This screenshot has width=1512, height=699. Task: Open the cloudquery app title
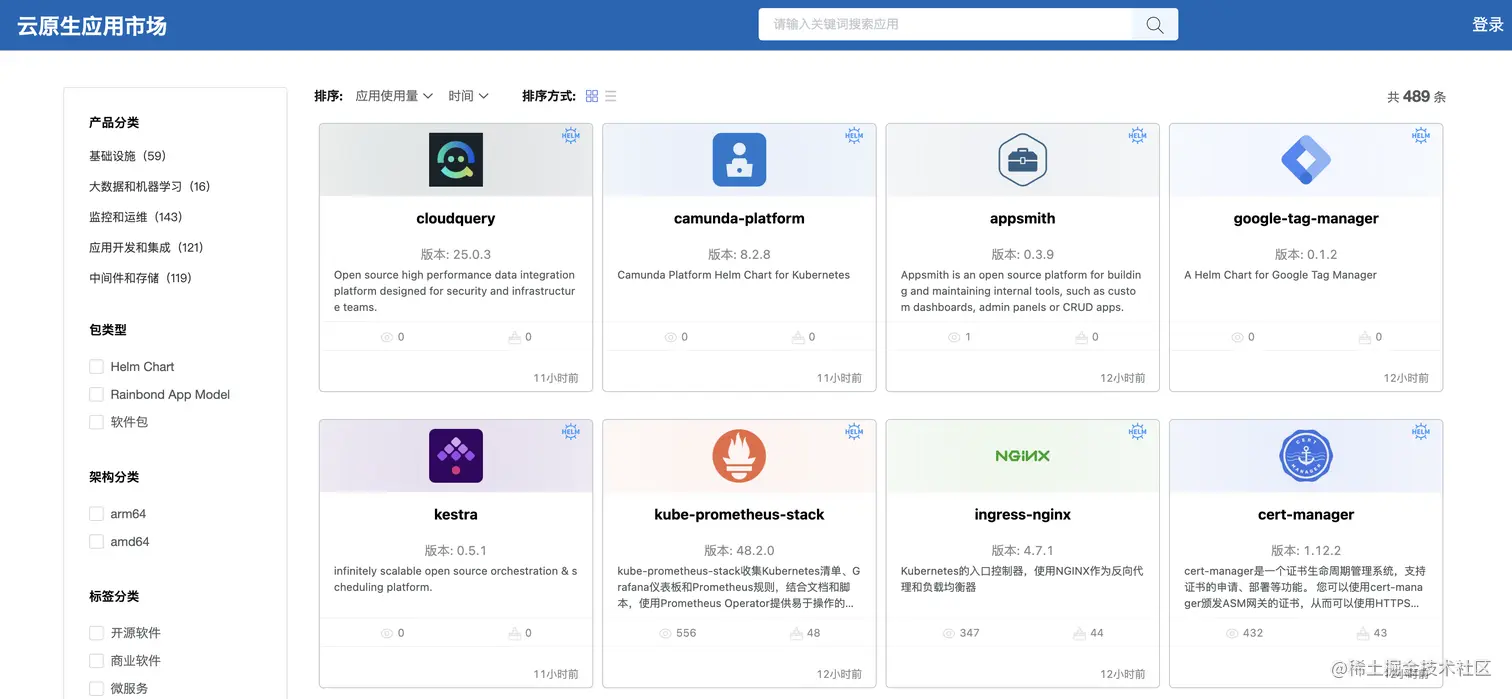click(456, 219)
